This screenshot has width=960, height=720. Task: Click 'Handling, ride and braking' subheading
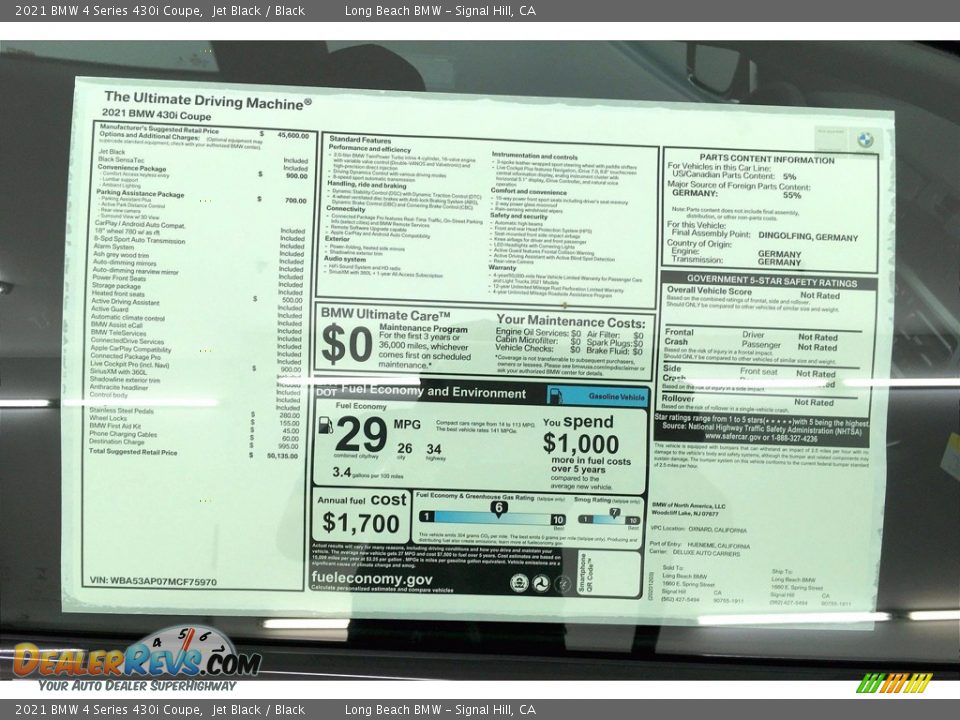point(367,184)
